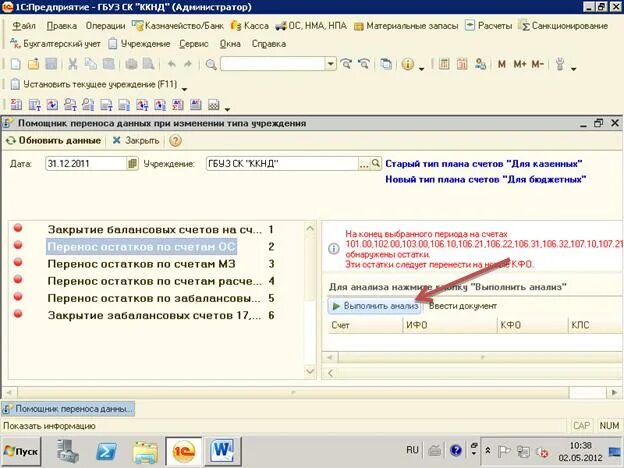Click Обновить данные button
This screenshot has width=624, height=468.
click(x=54, y=141)
